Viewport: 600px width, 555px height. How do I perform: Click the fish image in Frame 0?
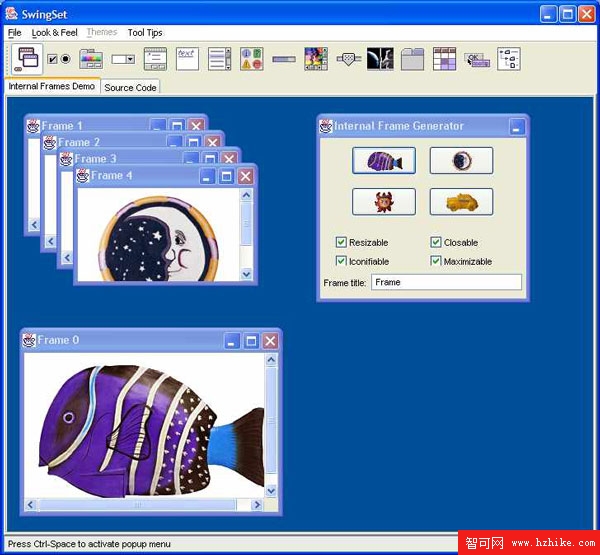(152, 431)
